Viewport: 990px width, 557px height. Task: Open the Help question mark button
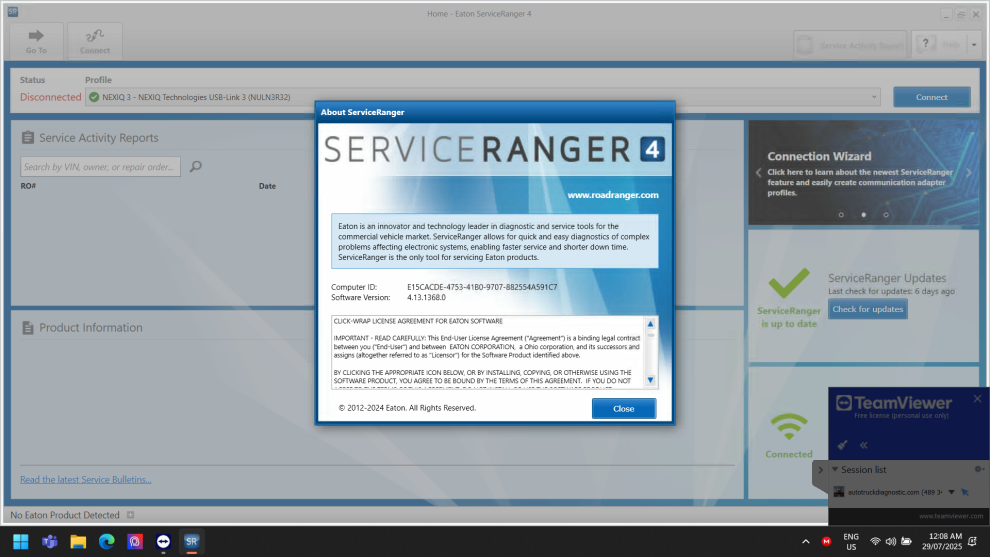point(939,45)
